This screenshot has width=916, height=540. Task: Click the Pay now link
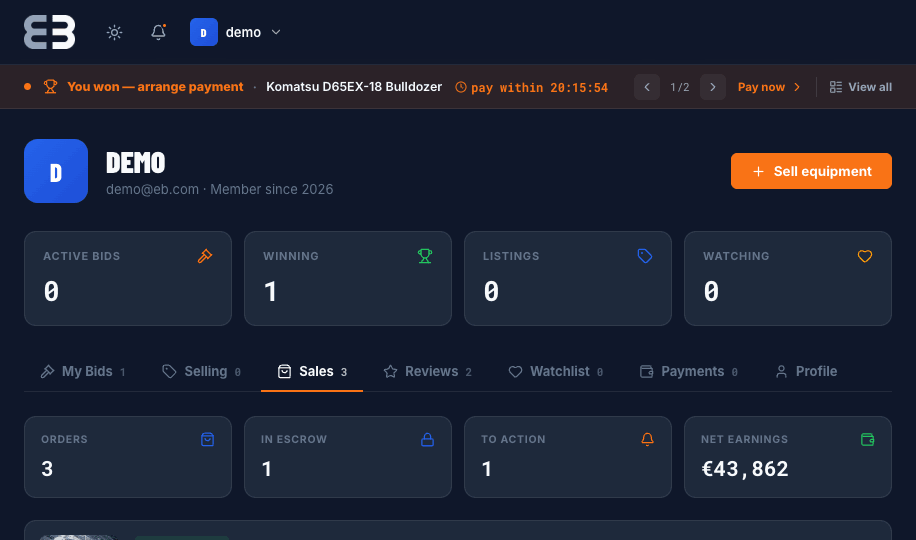[769, 87]
